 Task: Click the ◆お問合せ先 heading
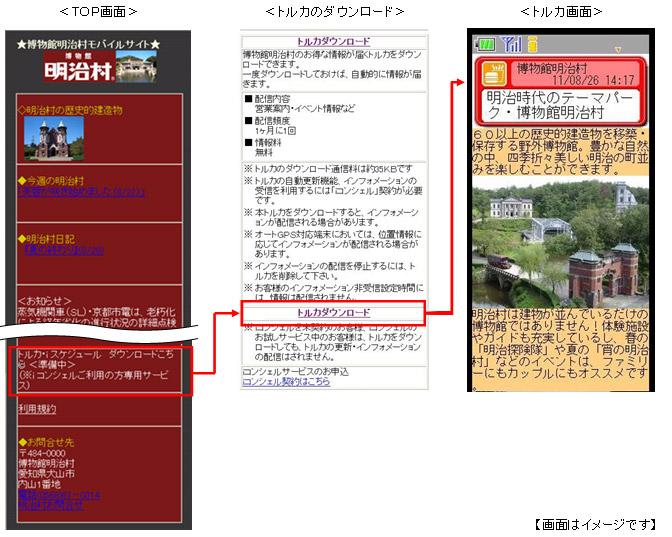[x=46, y=442]
